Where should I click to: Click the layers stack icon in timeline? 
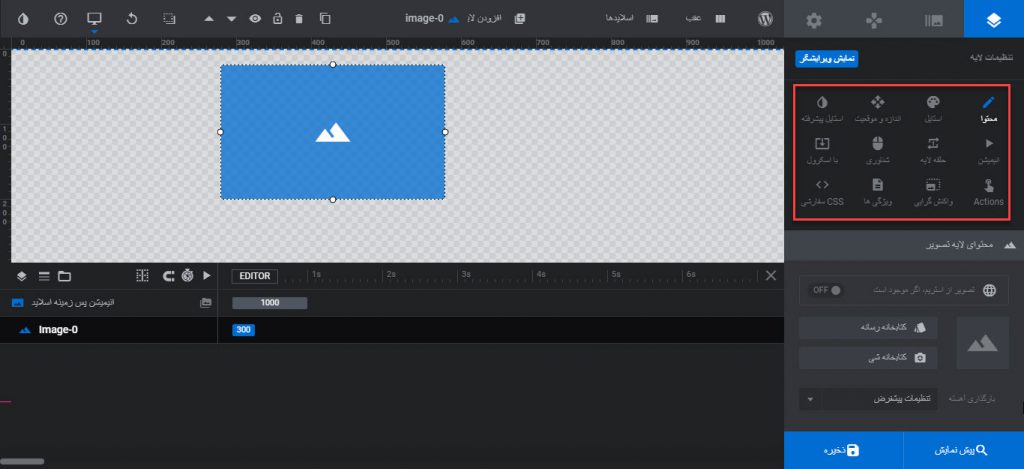tap(22, 276)
